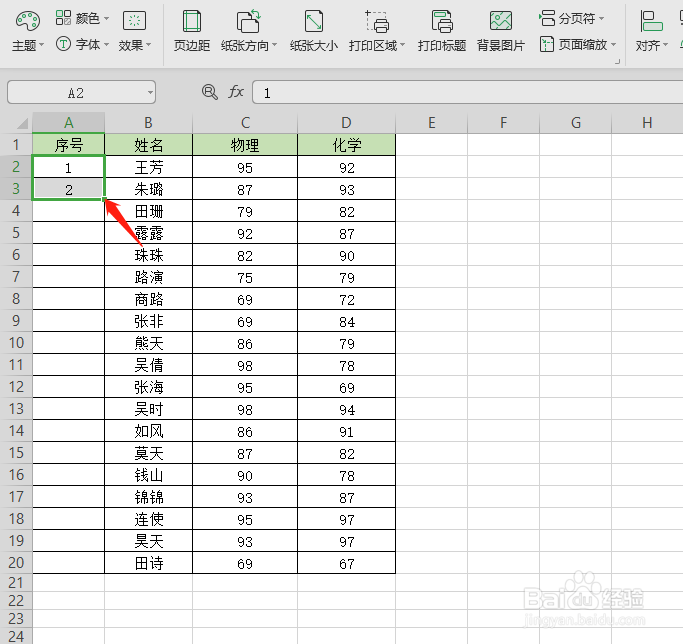
Task: Expand the 页面缩放 dropdown arrow
Action: pos(614,45)
